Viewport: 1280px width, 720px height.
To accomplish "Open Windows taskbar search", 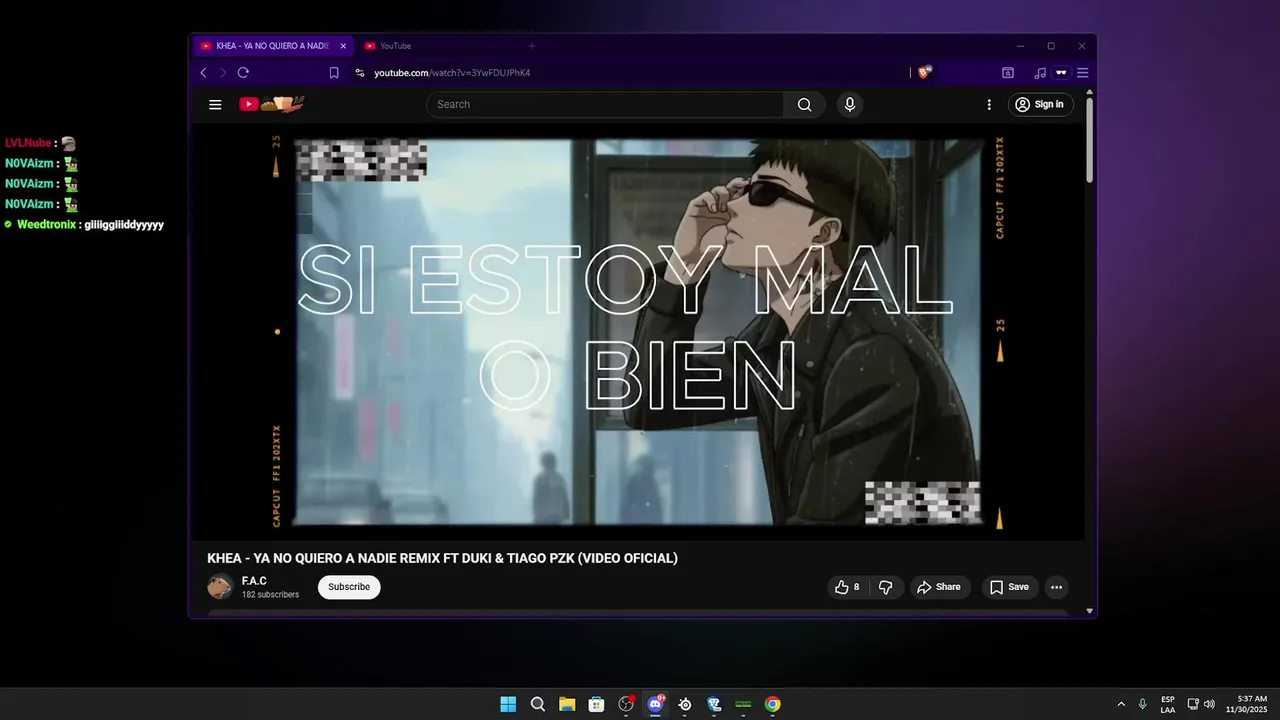I will (x=538, y=704).
